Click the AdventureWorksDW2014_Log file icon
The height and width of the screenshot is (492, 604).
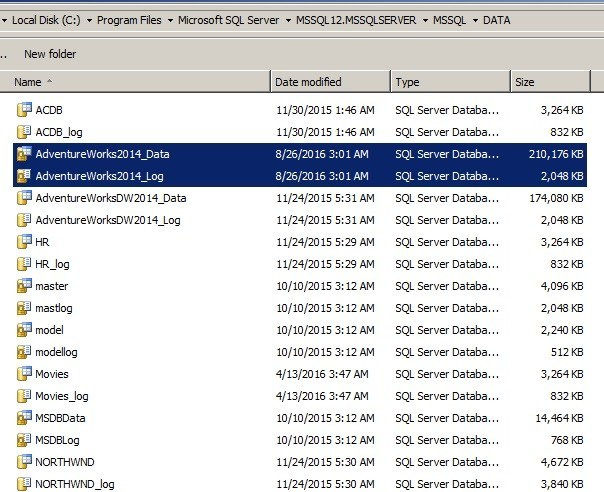(24, 220)
